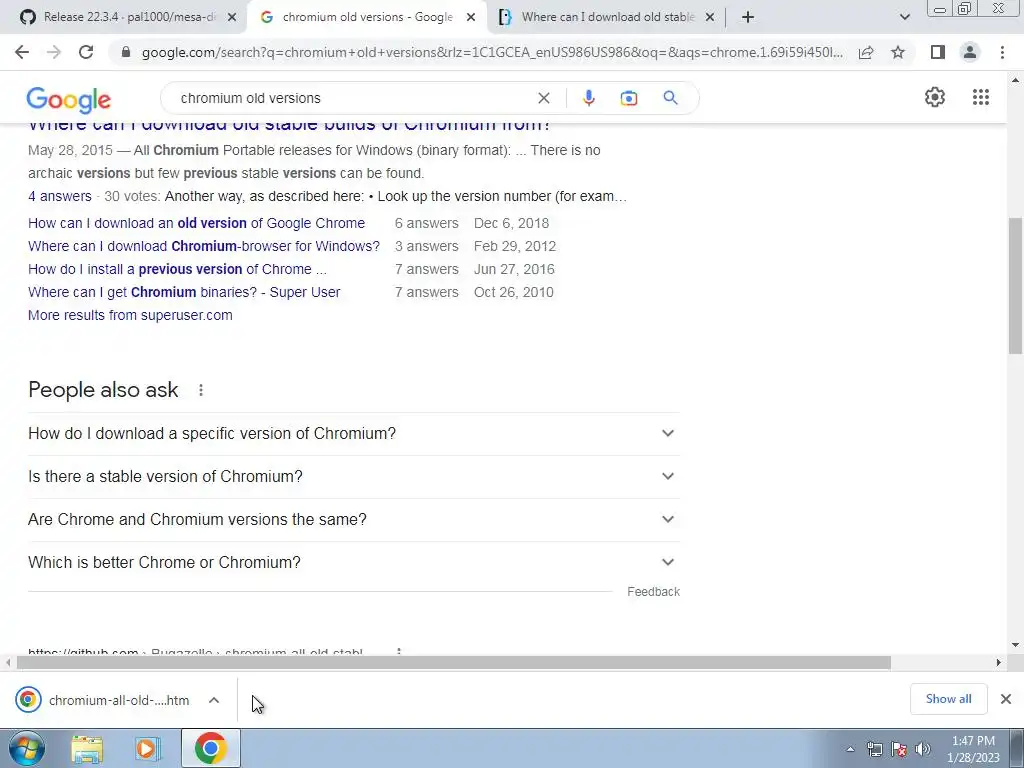The width and height of the screenshot is (1024, 768).
Task: Open the 6 answers Dec 6, 2018 row
Action: pos(291,223)
